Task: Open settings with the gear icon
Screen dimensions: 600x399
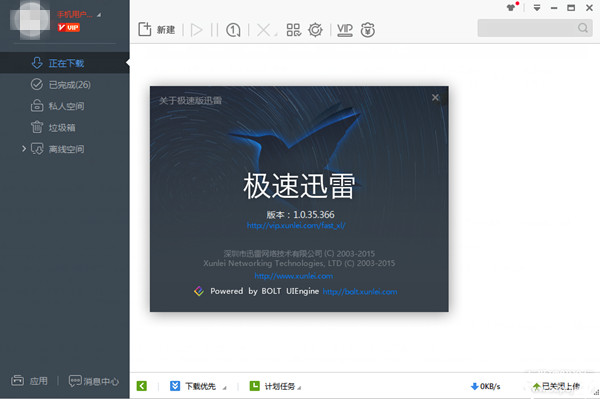Action: point(315,30)
